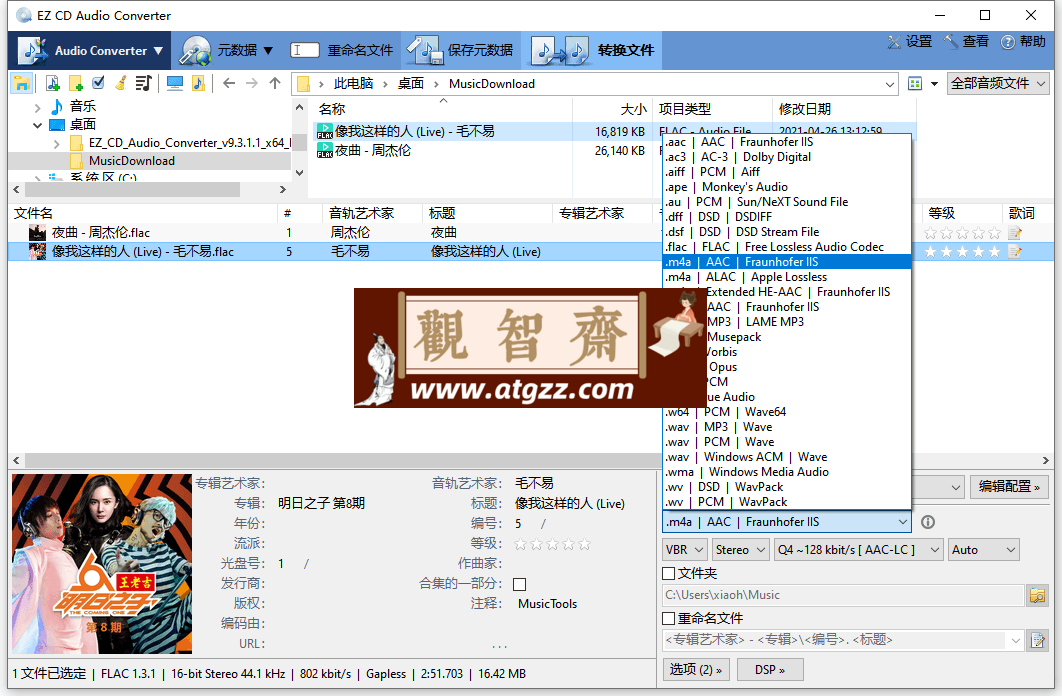Choose .flac FLAC Free Lossless Audio Codec
The image size is (1062, 696).
click(x=786, y=247)
